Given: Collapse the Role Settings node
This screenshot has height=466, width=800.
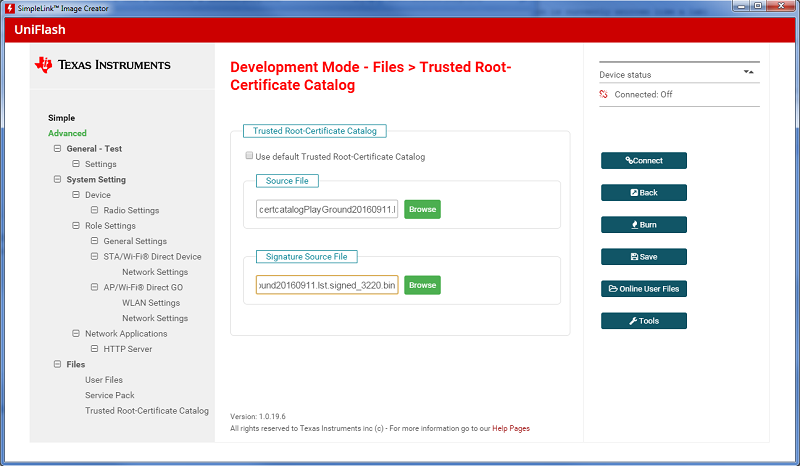Looking at the screenshot, I should point(75,226).
